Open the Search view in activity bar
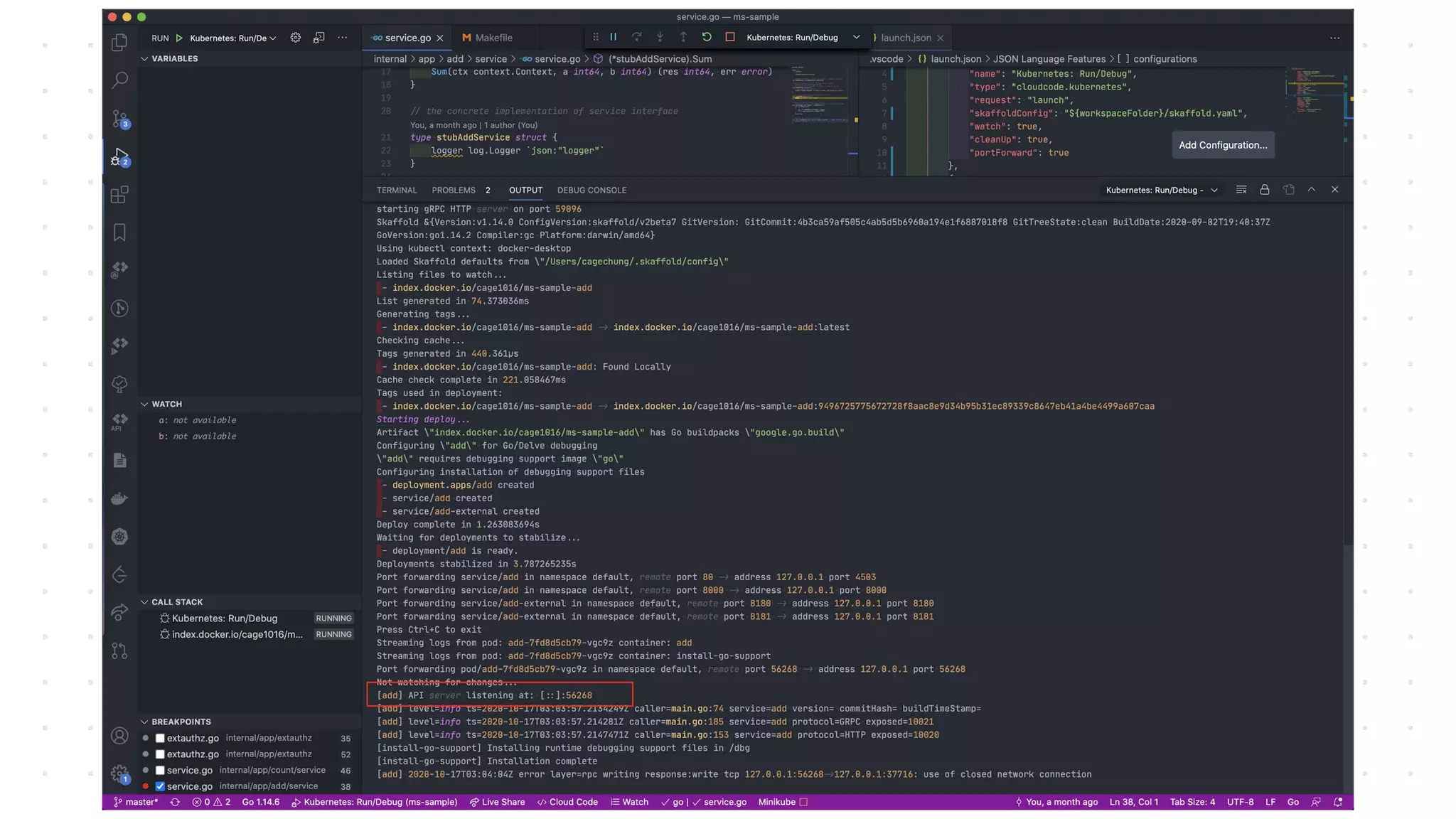1456x819 pixels. click(119, 80)
